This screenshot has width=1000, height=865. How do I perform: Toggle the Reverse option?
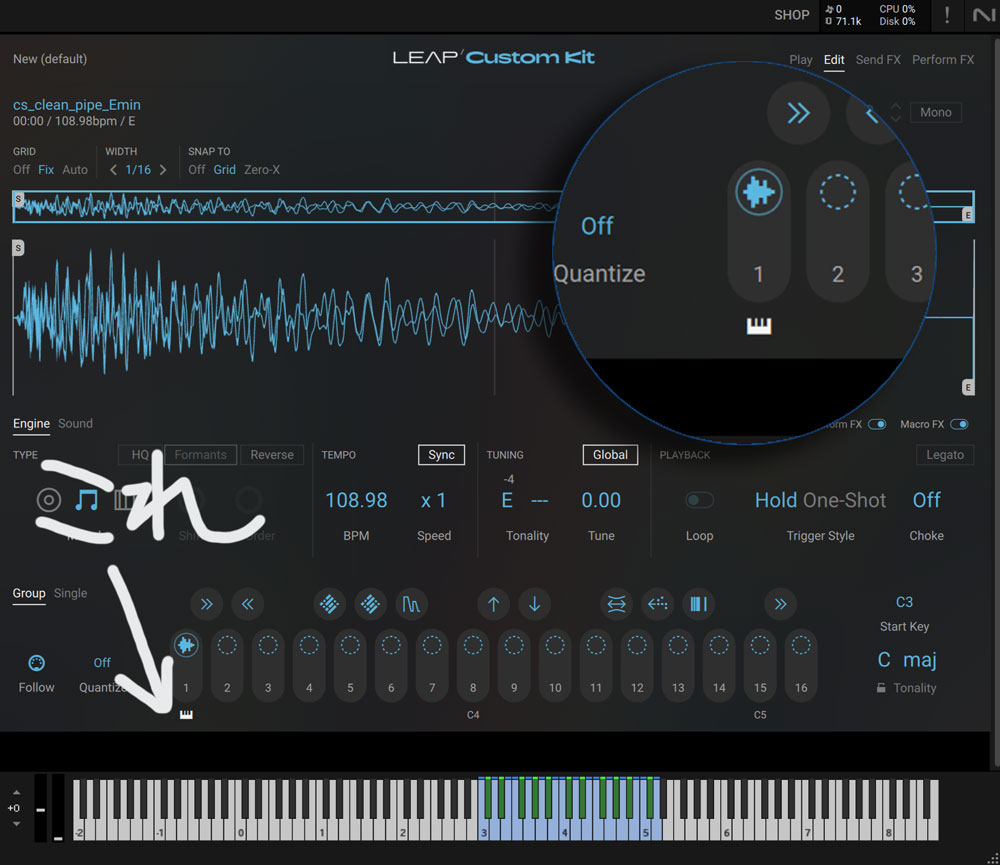click(272, 455)
